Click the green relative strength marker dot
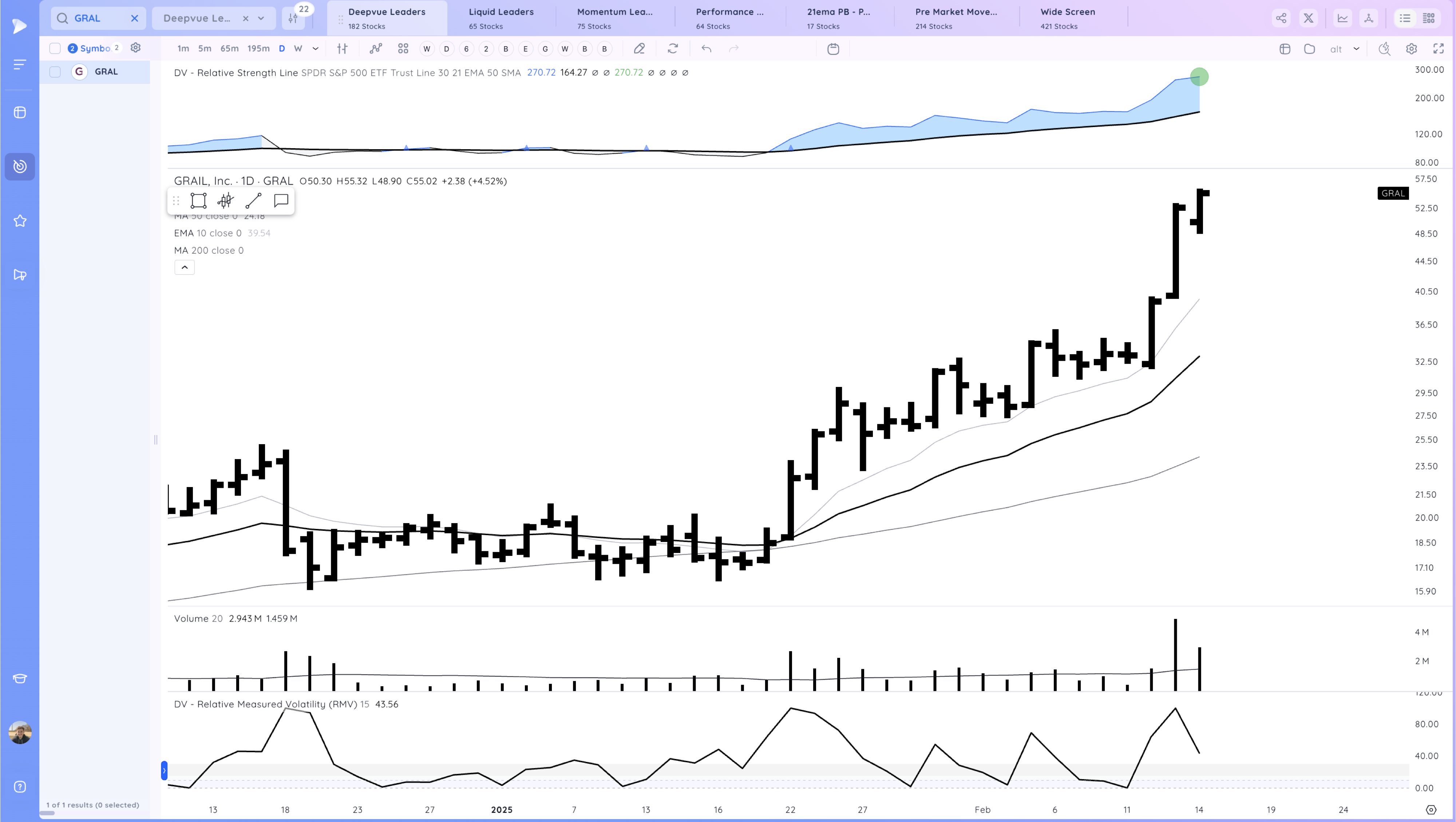Viewport: 1456px width, 822px height. tap(1199, 77)
